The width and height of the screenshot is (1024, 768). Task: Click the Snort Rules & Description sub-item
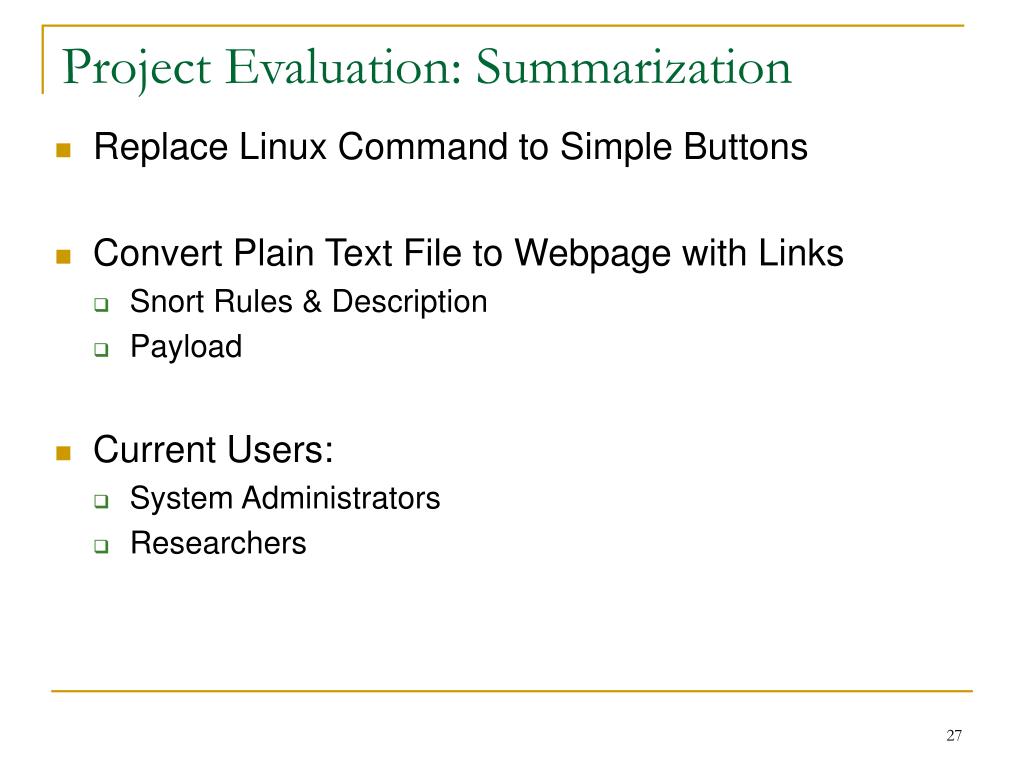309,302
